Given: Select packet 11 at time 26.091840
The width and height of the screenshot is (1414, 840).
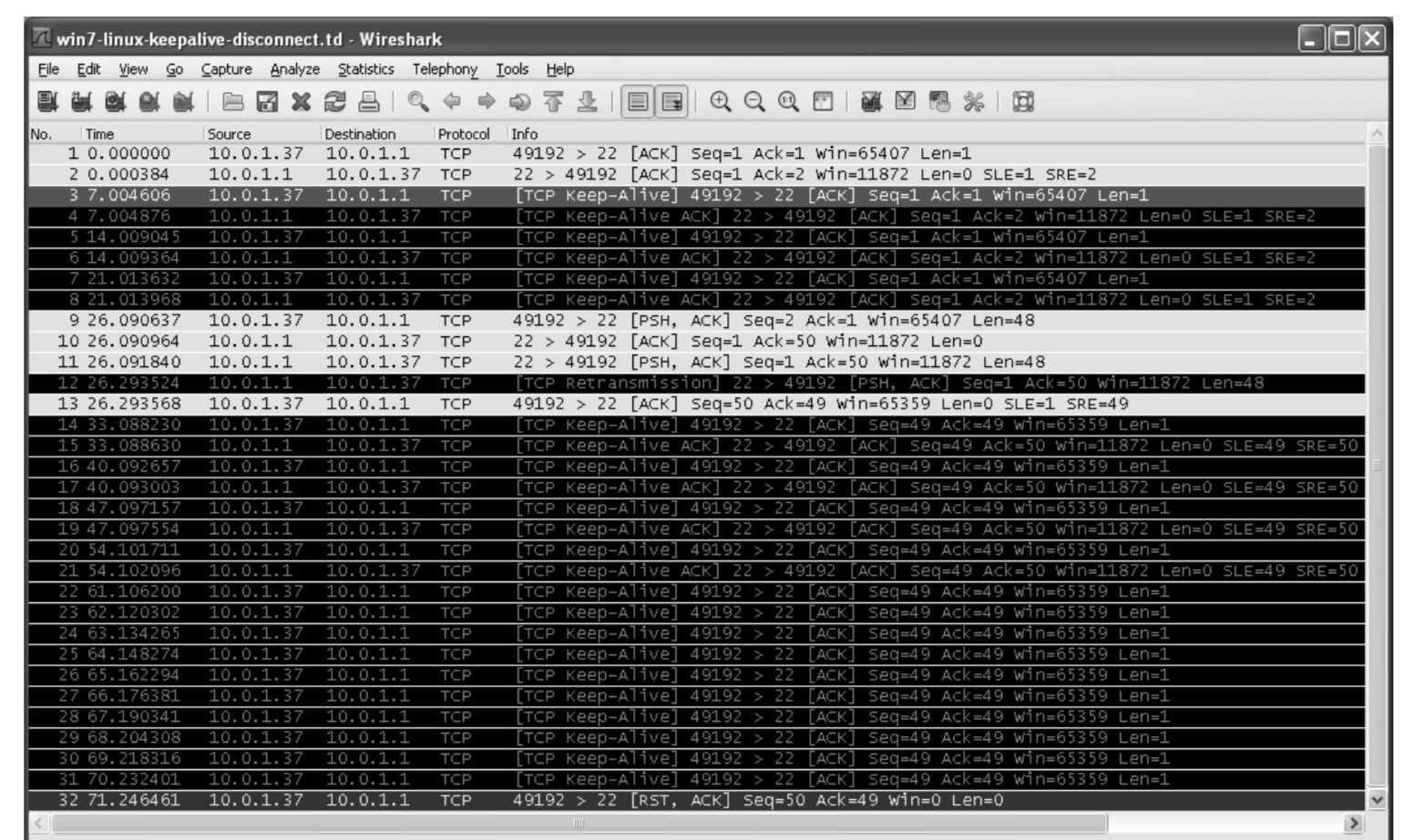Looking at the screenshot, I should coord(697,363).
